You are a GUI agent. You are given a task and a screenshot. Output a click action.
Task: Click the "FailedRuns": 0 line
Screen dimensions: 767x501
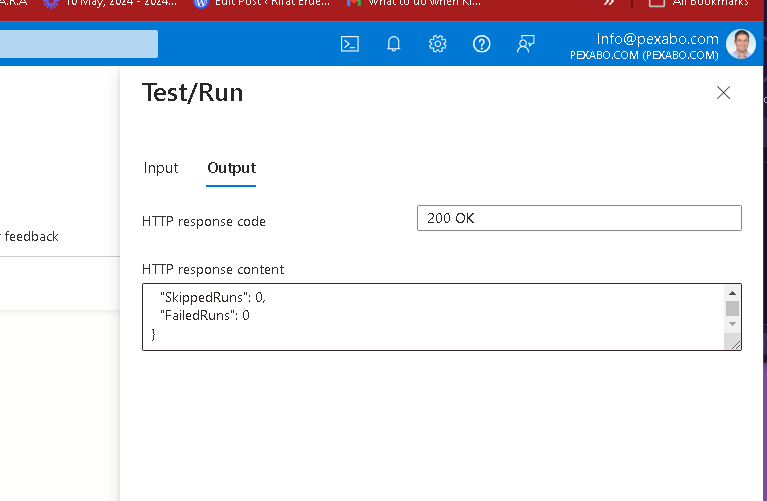click(204, 315)
